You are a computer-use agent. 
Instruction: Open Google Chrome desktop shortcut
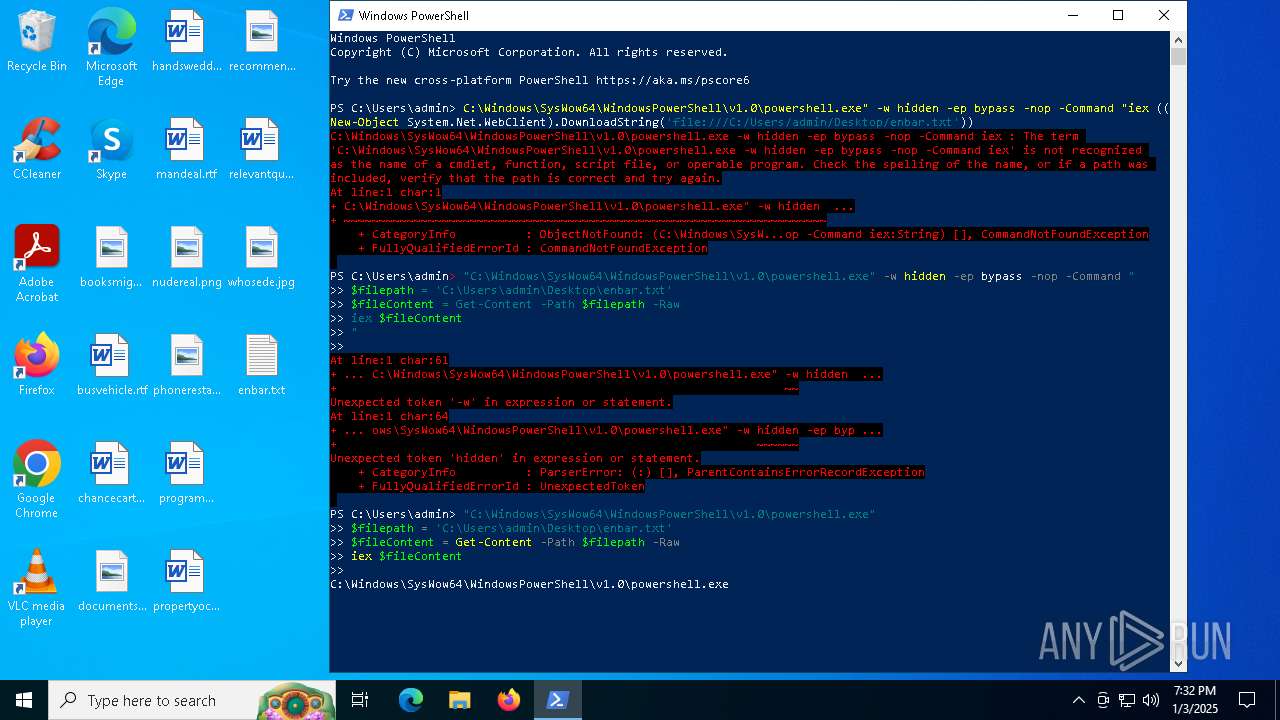point(37,480)
